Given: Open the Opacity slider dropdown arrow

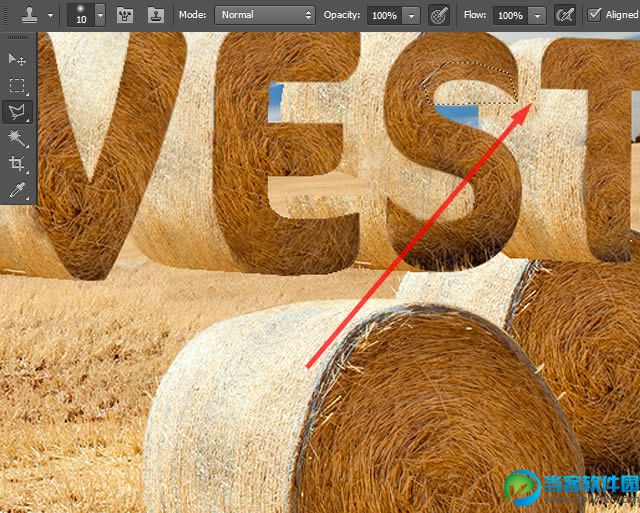Looking at the screenshot, I should tap(411, 16).
